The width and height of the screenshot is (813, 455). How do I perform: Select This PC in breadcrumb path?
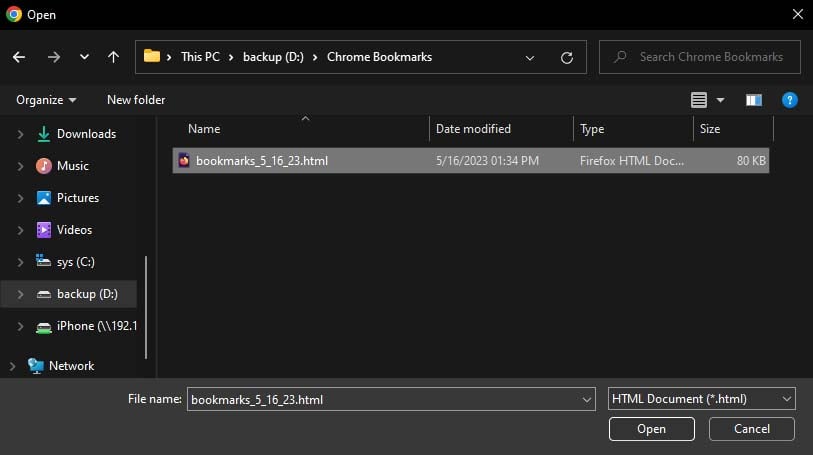click(200, 57)
